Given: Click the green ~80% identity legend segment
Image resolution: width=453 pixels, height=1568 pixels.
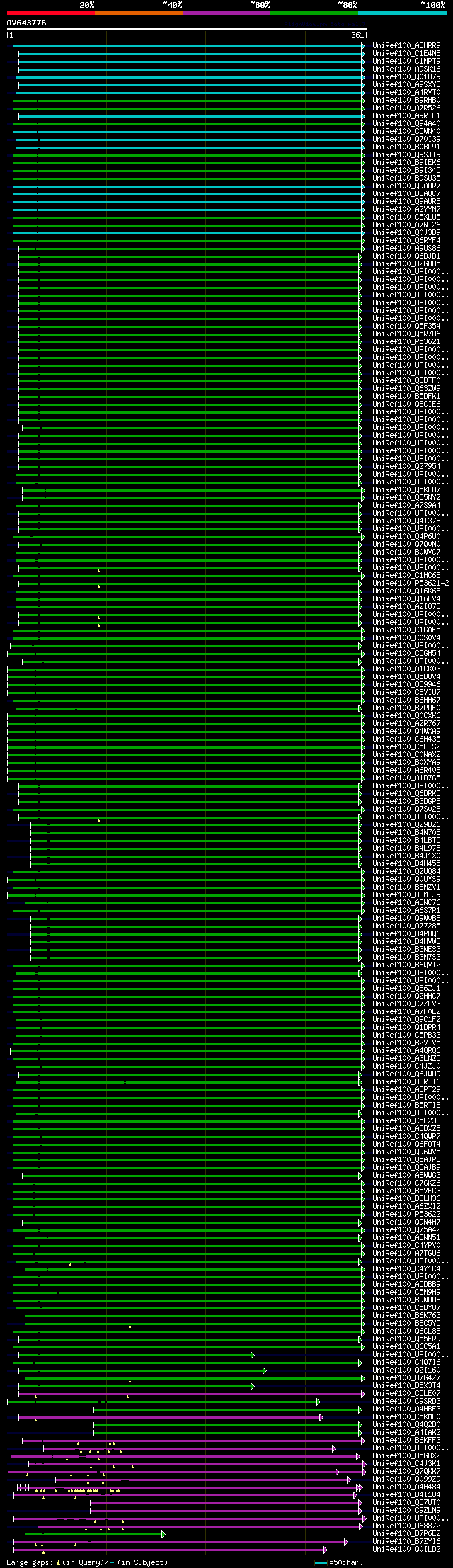Looking at the screenshot, I should pyautogui.click(x=314, y=13).
